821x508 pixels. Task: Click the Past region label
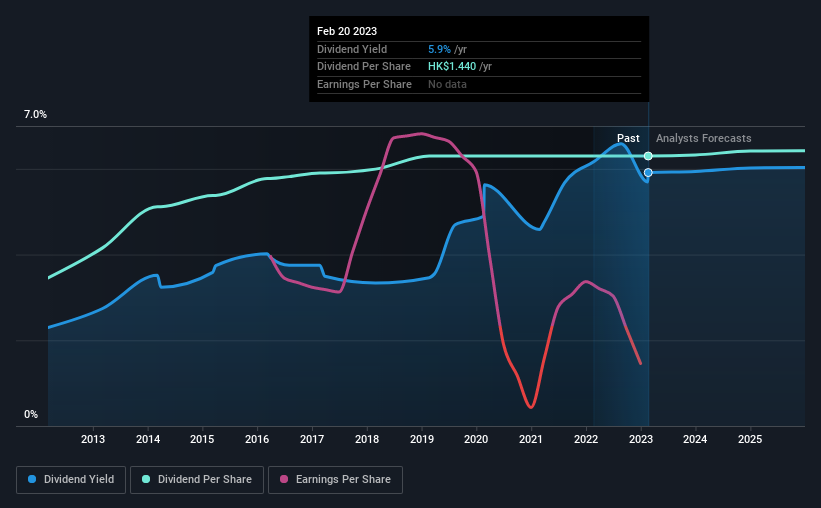(x=628, y=138)
